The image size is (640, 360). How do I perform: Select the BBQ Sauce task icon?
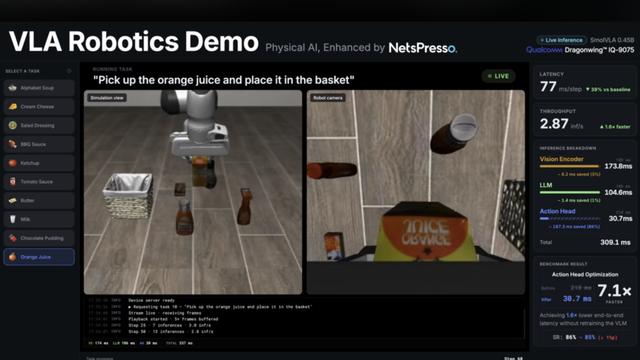tap(13, 144)
